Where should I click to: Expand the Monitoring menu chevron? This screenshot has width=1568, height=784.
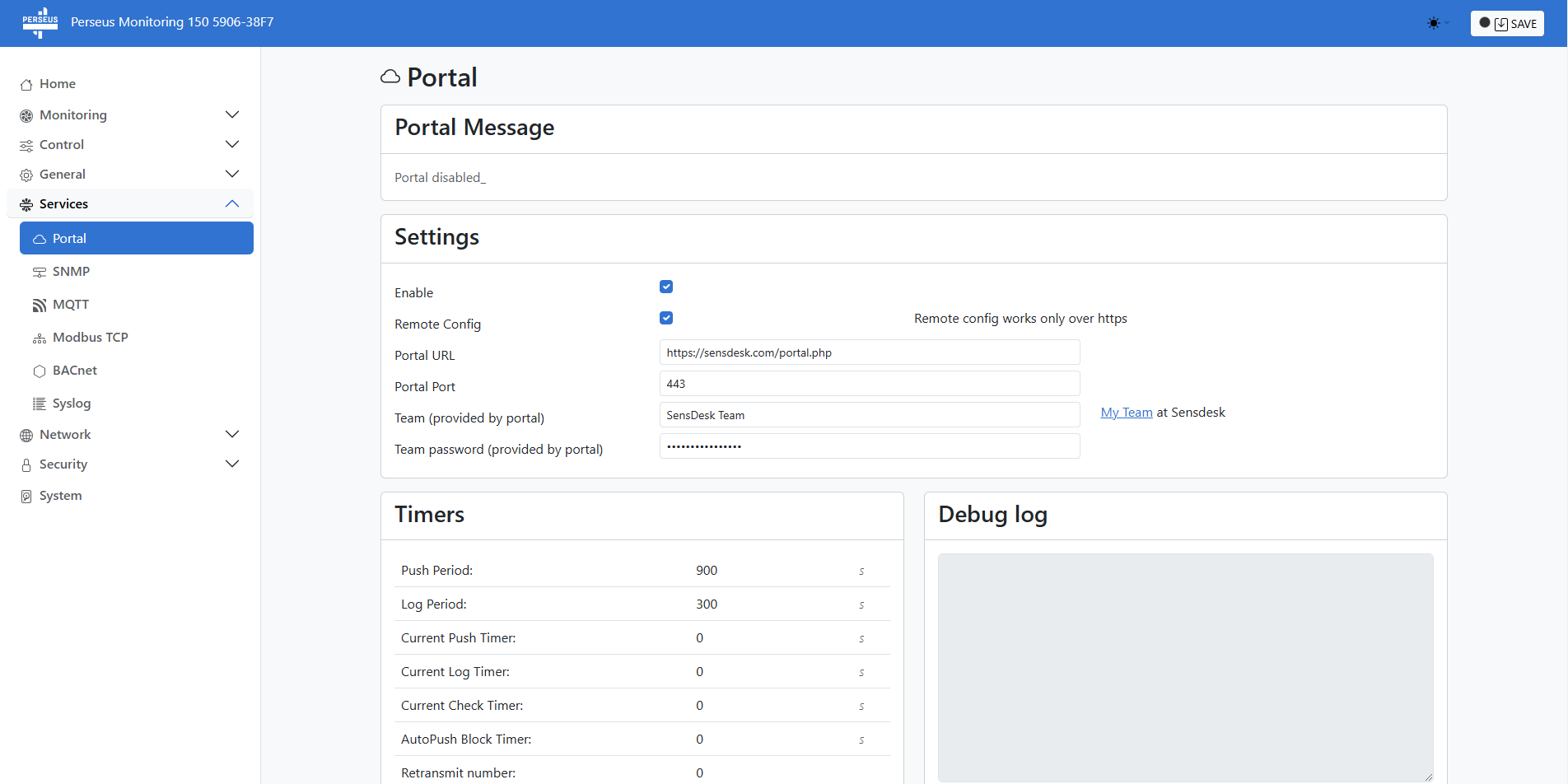[232, 114]
